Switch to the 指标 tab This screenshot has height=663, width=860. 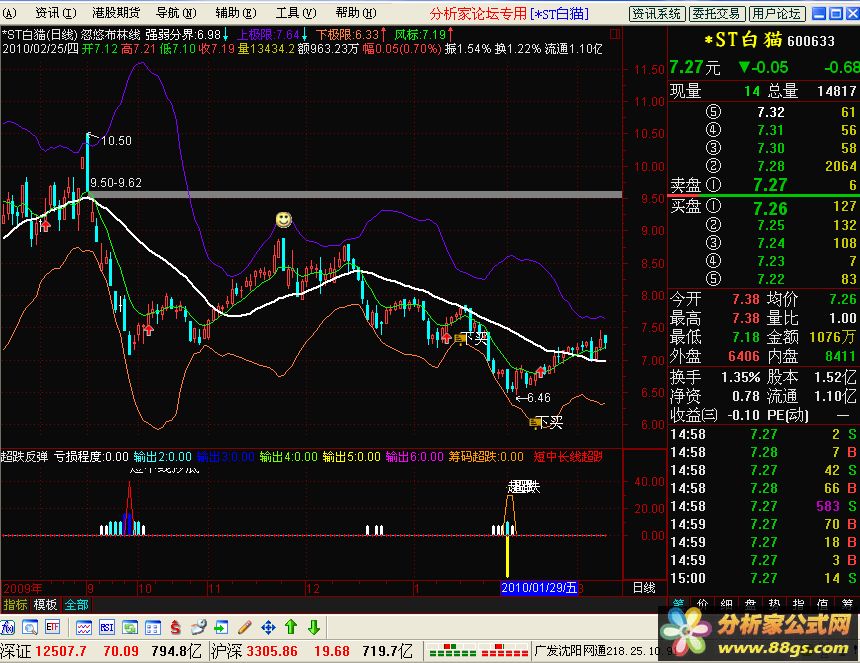click(15, 605)
